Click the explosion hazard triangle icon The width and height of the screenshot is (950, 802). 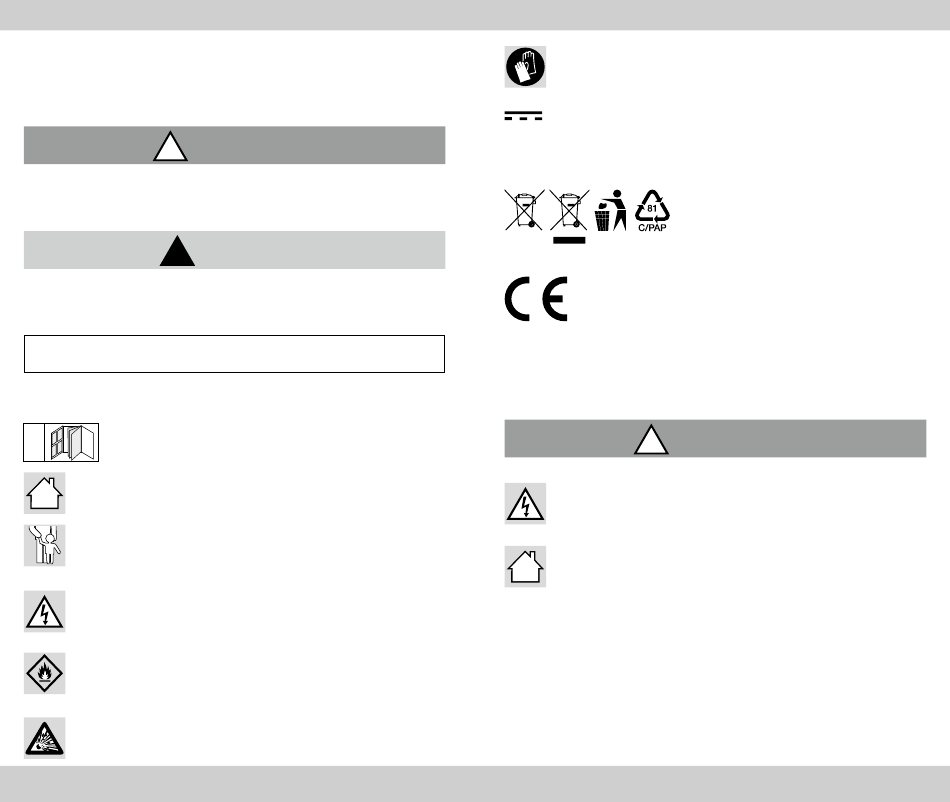coord(44,738)
